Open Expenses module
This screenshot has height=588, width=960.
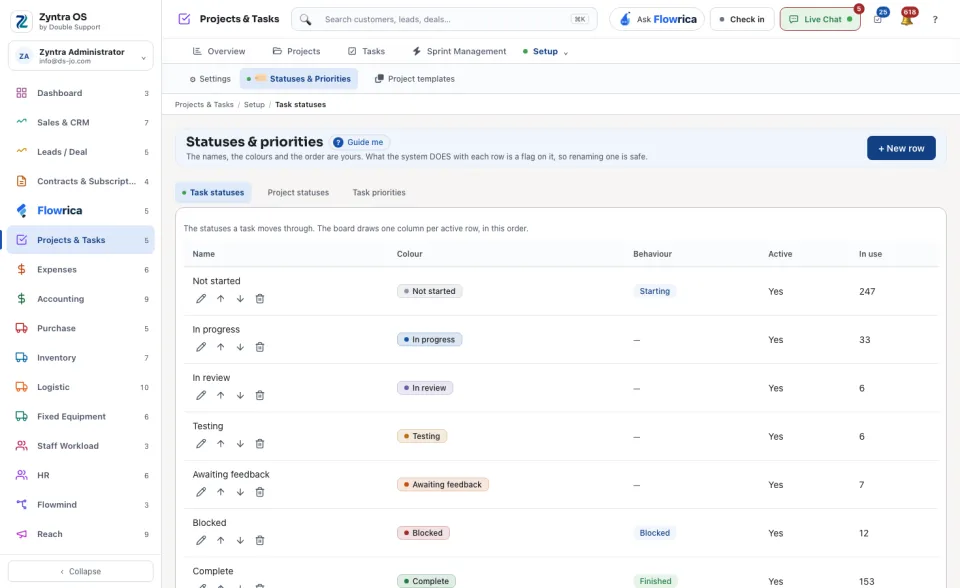pyautogui.click(x=81, y=270)
